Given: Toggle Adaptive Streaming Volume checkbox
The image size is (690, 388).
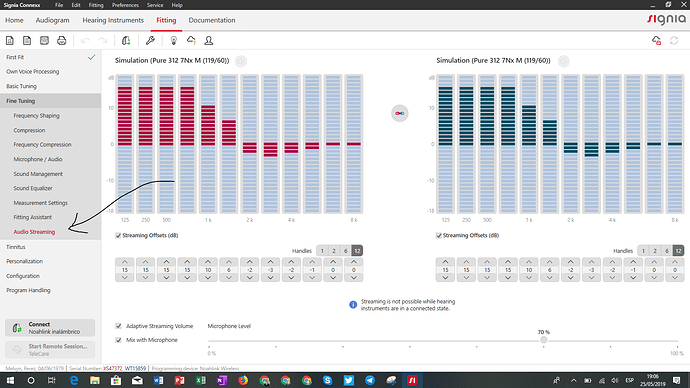Looking at the screenshot, I should [118, 326].
